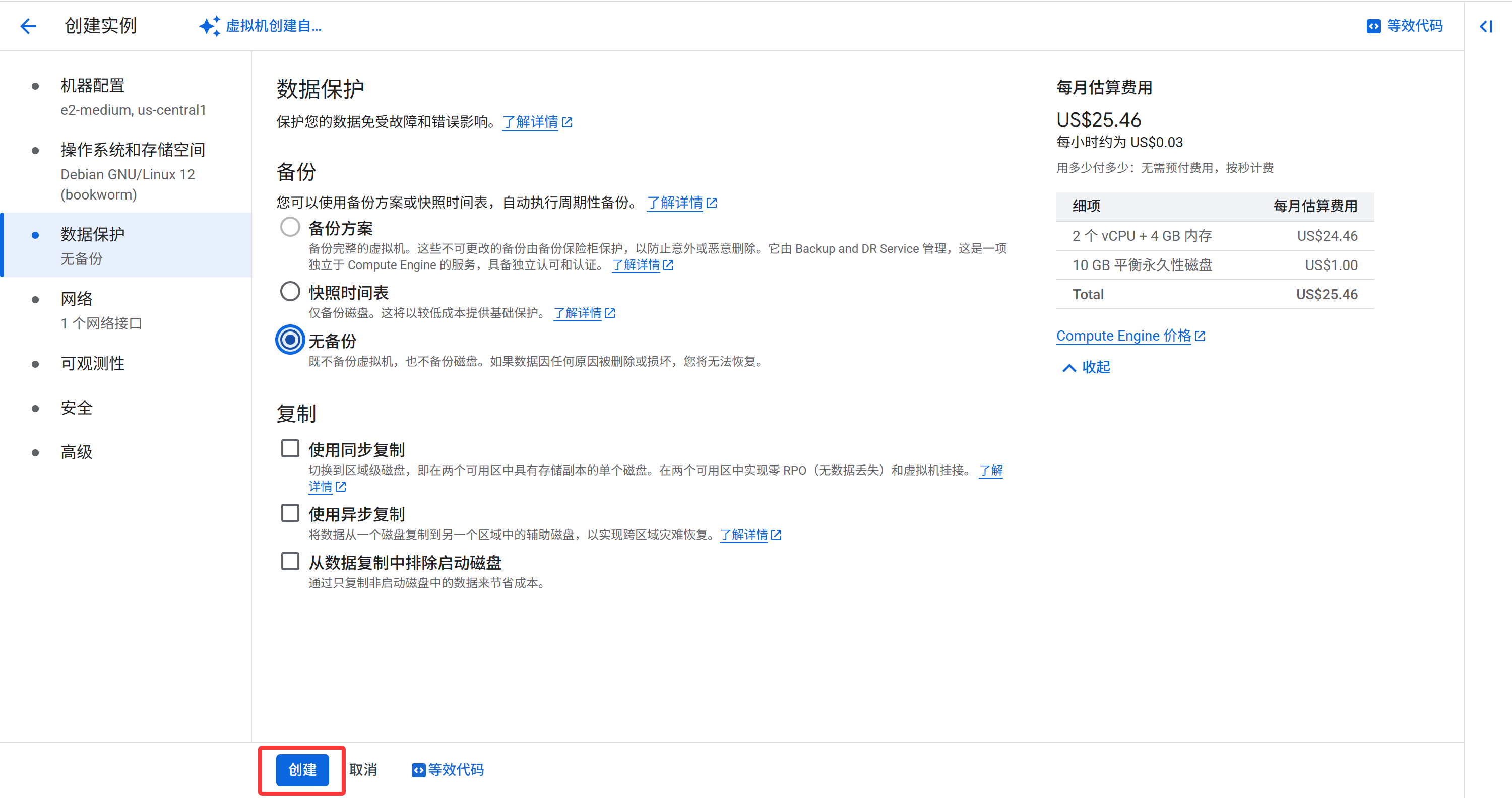Select the 备份方案 radio button
Image resolution: width=1512 pixels, height=798 pixels.
[x=290, y=227]
